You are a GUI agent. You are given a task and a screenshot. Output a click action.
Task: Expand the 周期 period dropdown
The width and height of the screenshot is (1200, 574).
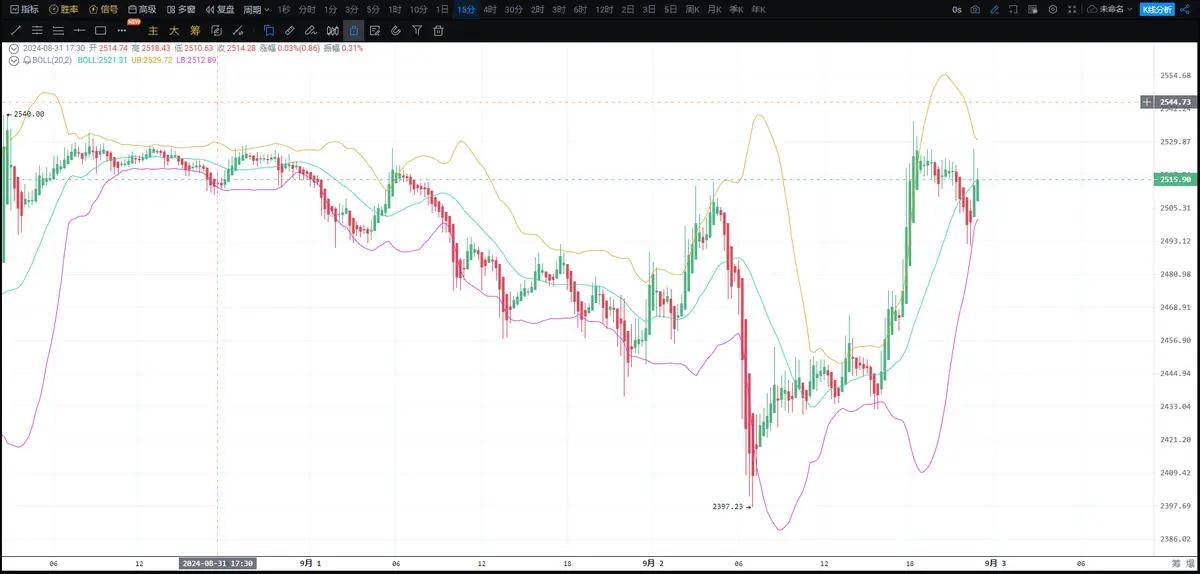(255, 9)
